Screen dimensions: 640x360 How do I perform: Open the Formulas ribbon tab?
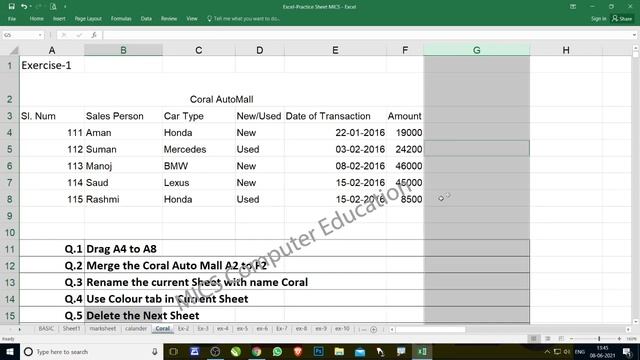(121, 19)
